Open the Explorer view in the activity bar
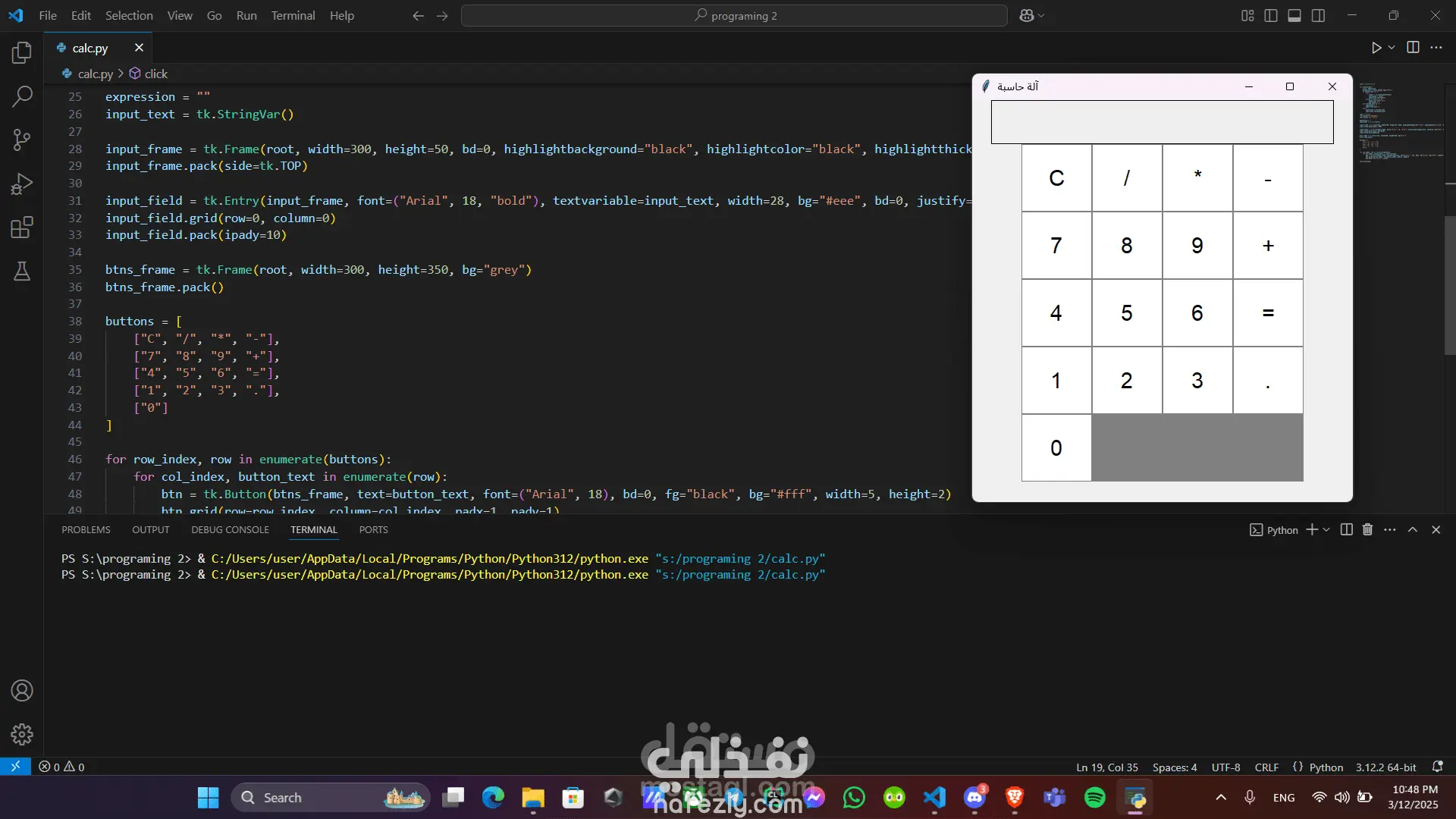 tap(22, 52)
